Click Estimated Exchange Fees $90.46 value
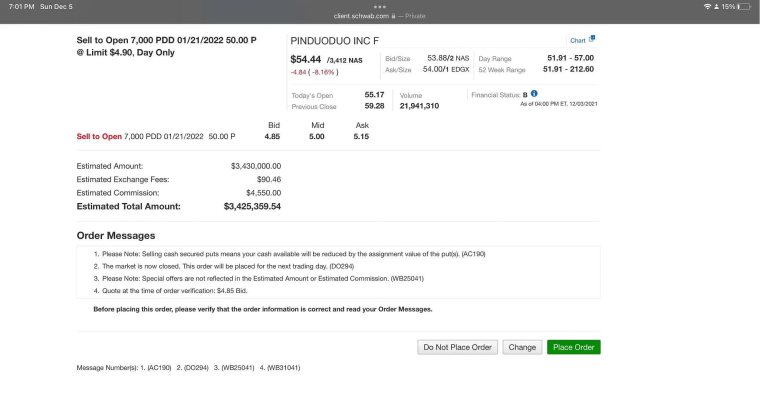Viewport: 767px width, 413px height. pyautogui.click(x=269, y=179)
